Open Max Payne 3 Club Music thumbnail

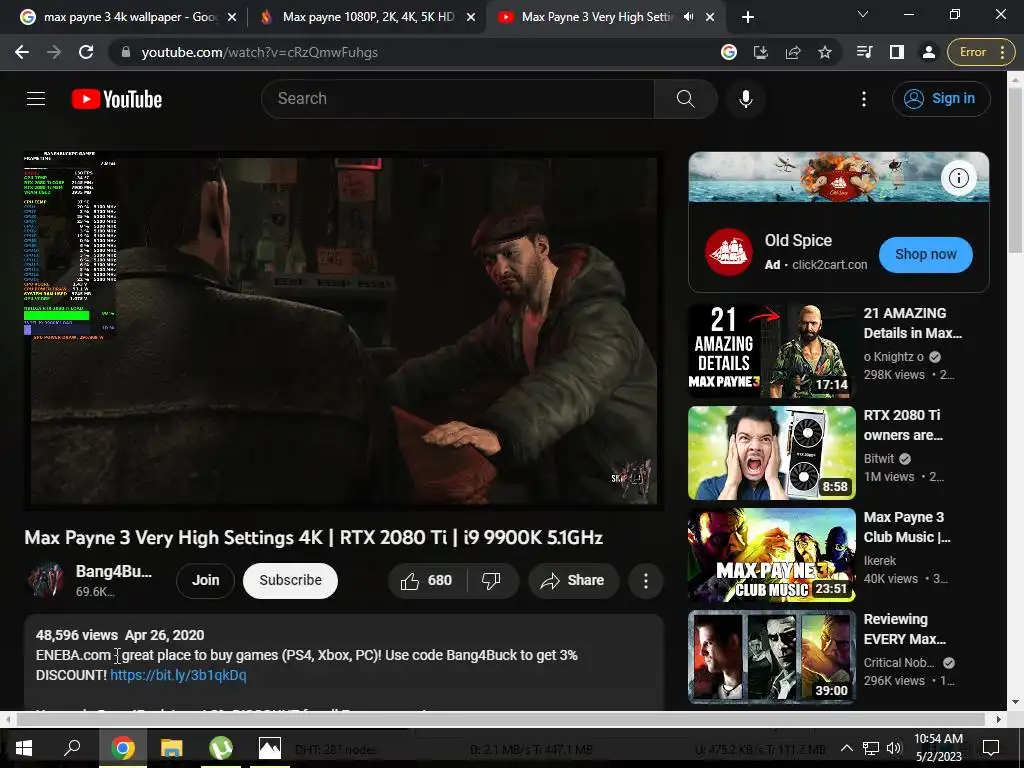(771, 555)
